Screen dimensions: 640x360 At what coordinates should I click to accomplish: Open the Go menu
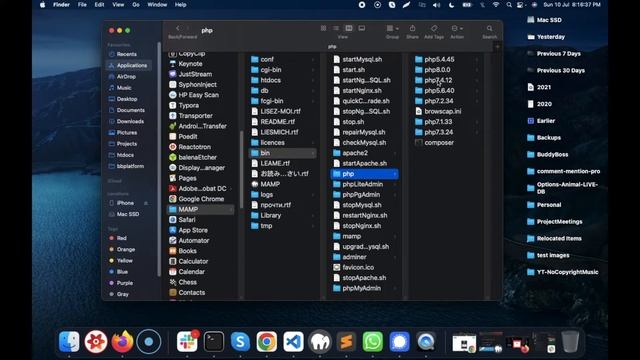(x=136, y=5)
